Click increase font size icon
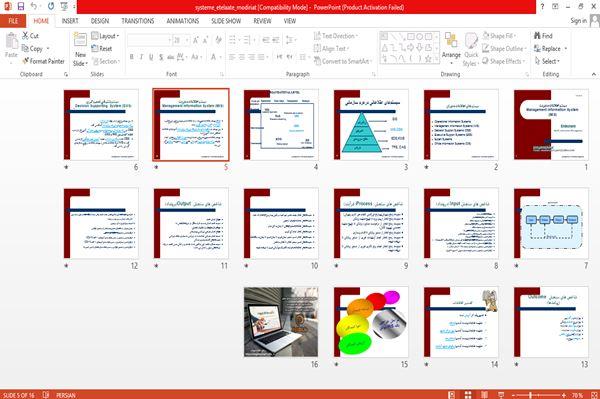 (196, 40)
